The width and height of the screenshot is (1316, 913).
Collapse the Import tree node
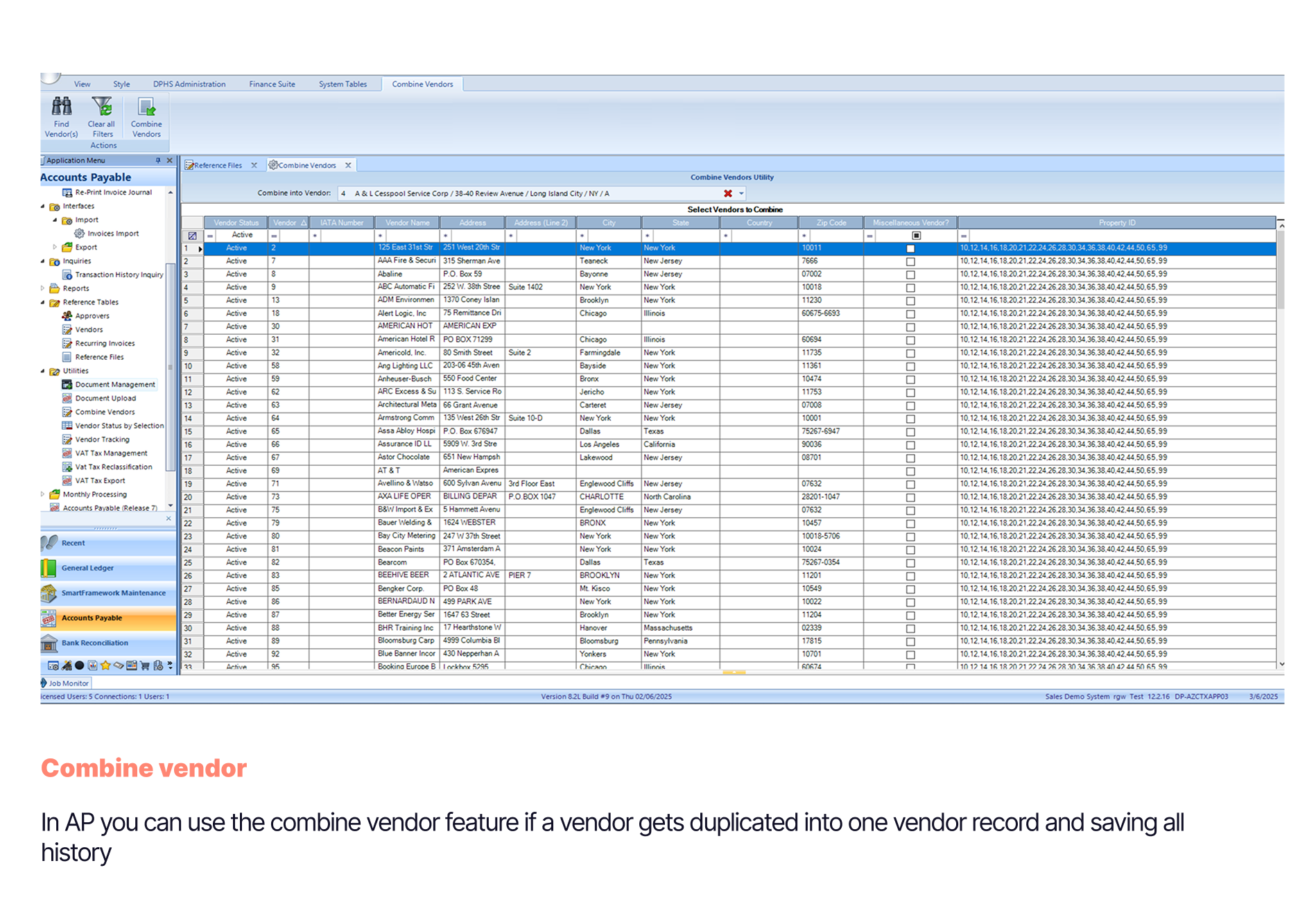point(55,220)
